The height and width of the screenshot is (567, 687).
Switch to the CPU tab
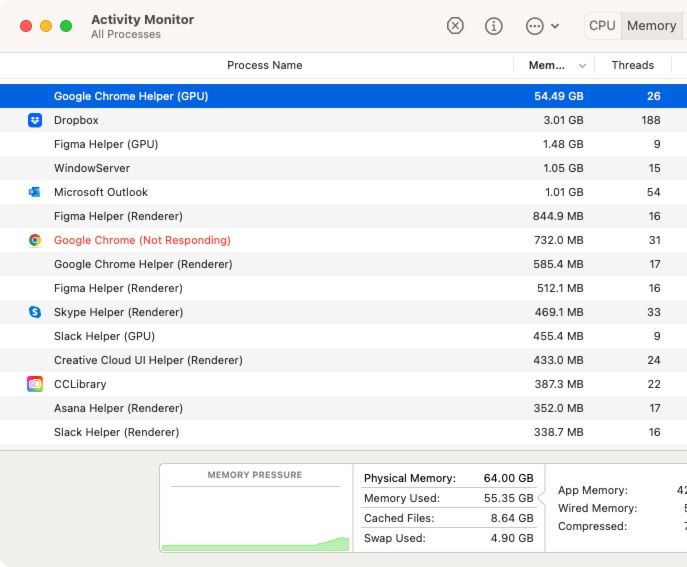click(602, 26)
